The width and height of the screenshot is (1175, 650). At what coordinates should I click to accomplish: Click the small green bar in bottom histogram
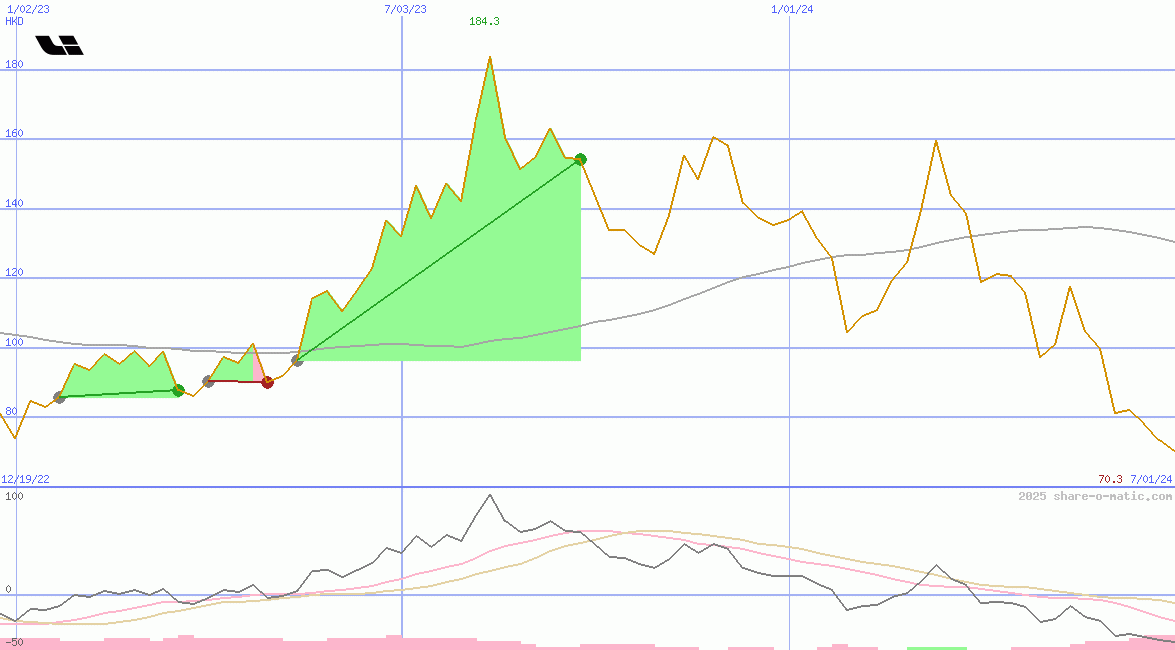click(x=937, y=647)
